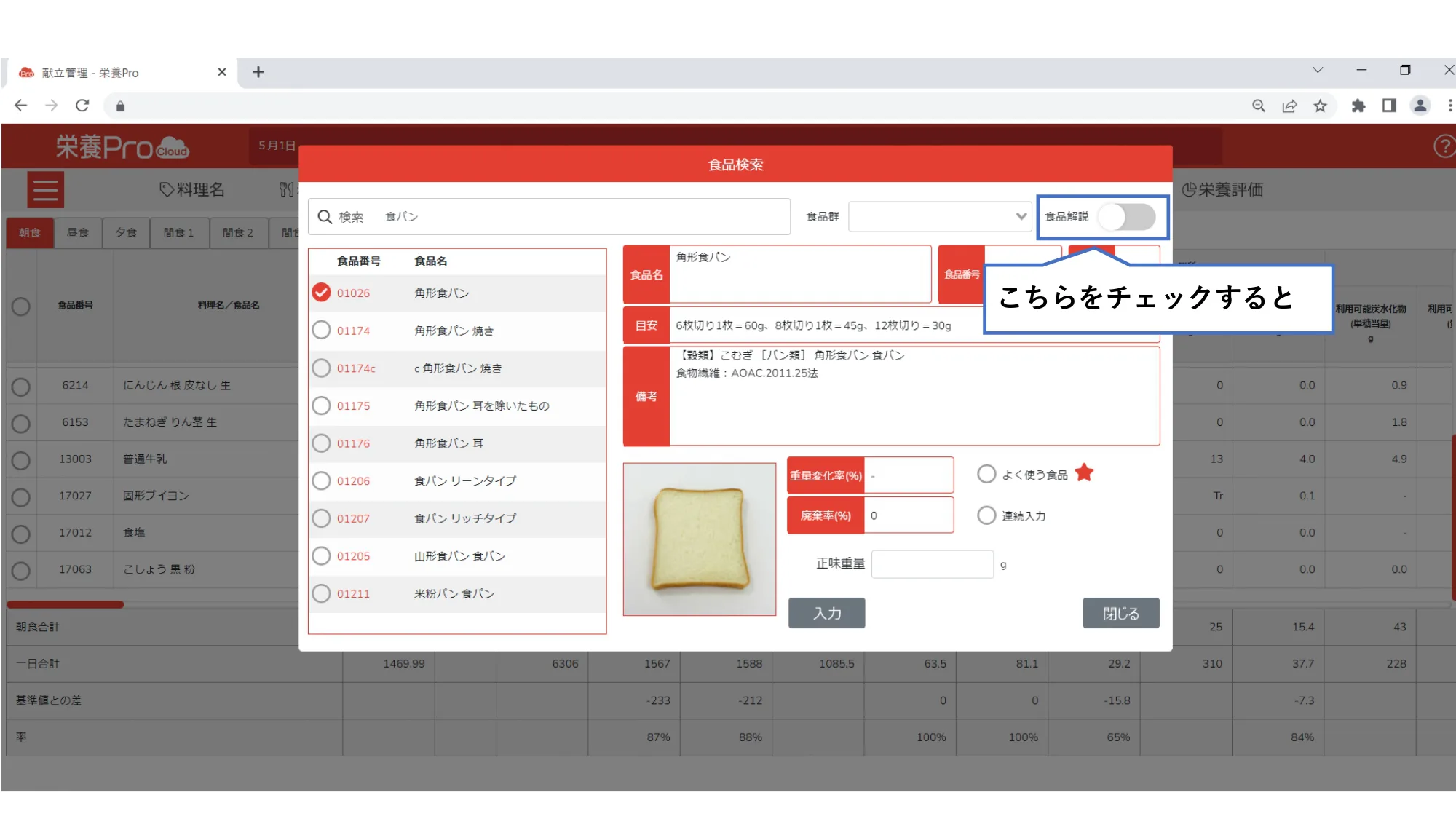Open the red hamburger menu
This screenshot has height=819, width=1456.
[x=45, y=190]
